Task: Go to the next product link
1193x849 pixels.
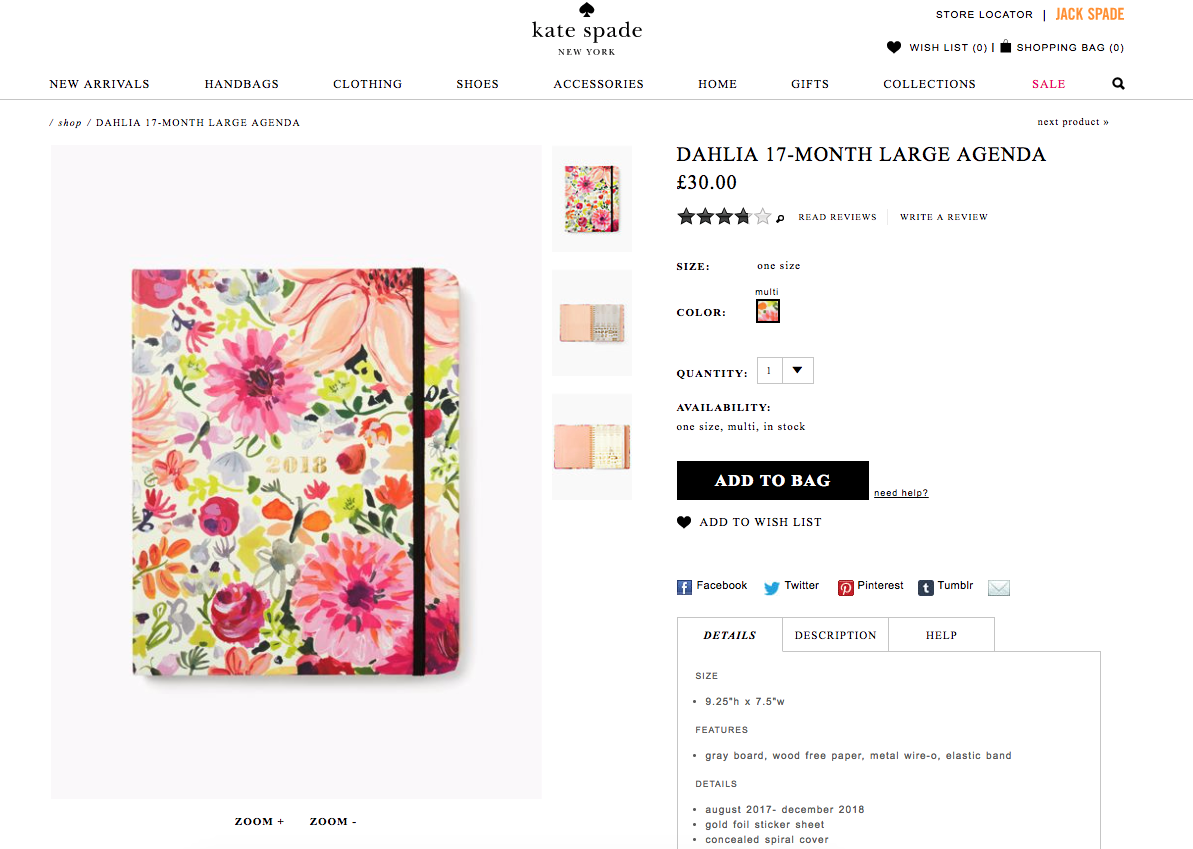Action: (1073, 122)
